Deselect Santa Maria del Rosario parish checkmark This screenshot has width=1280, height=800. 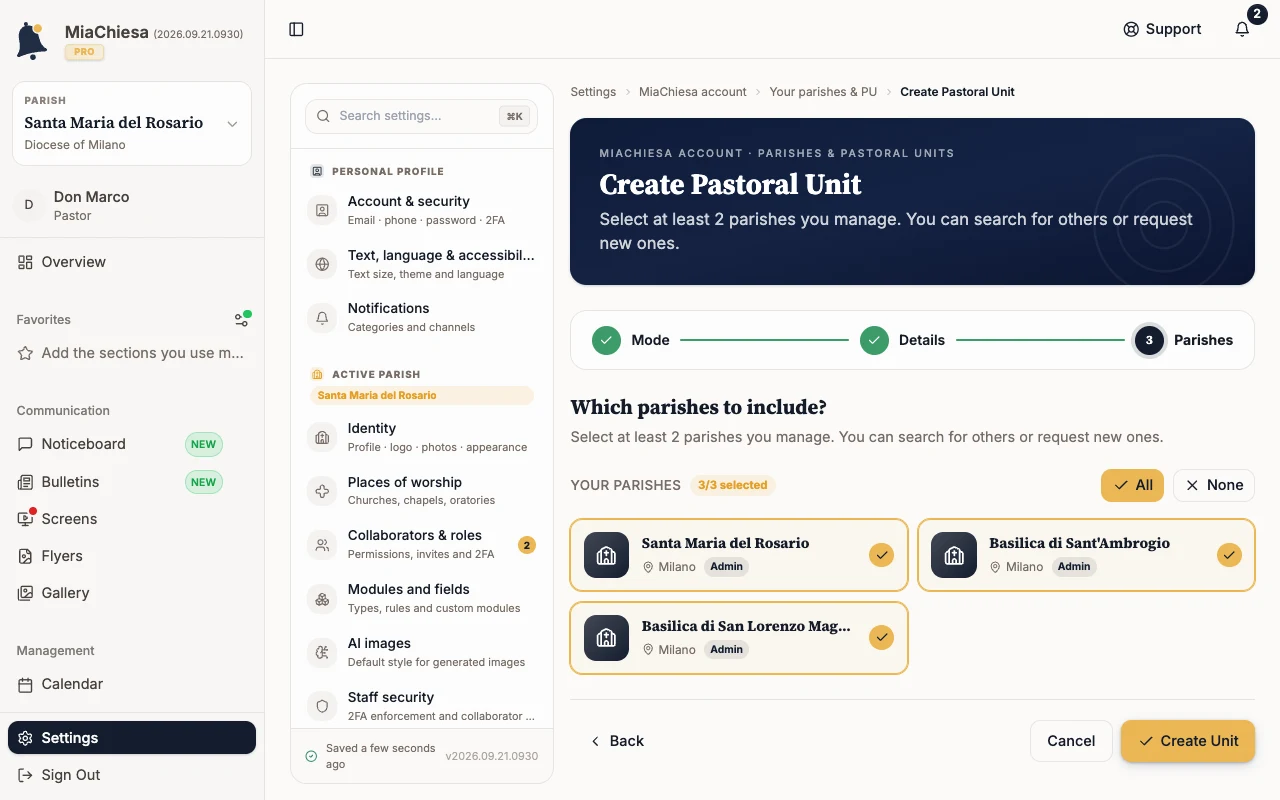881,554
